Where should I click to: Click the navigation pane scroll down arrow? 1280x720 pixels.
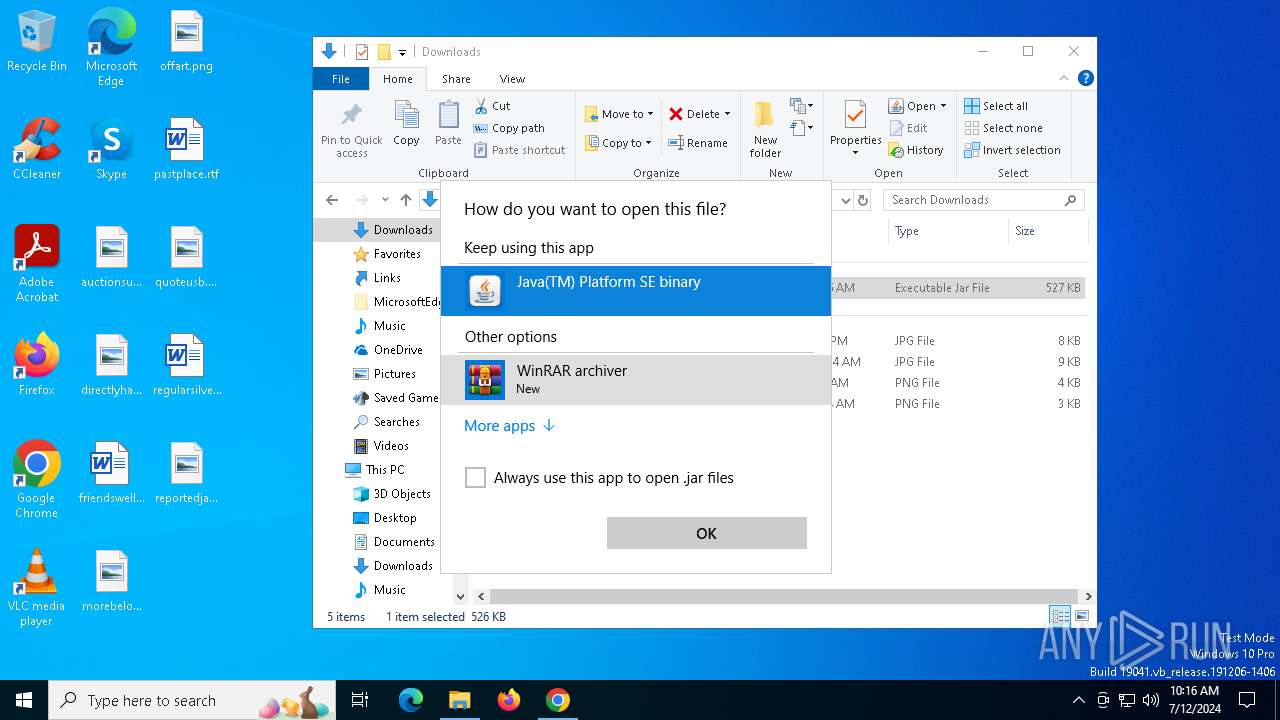[460, 597]
